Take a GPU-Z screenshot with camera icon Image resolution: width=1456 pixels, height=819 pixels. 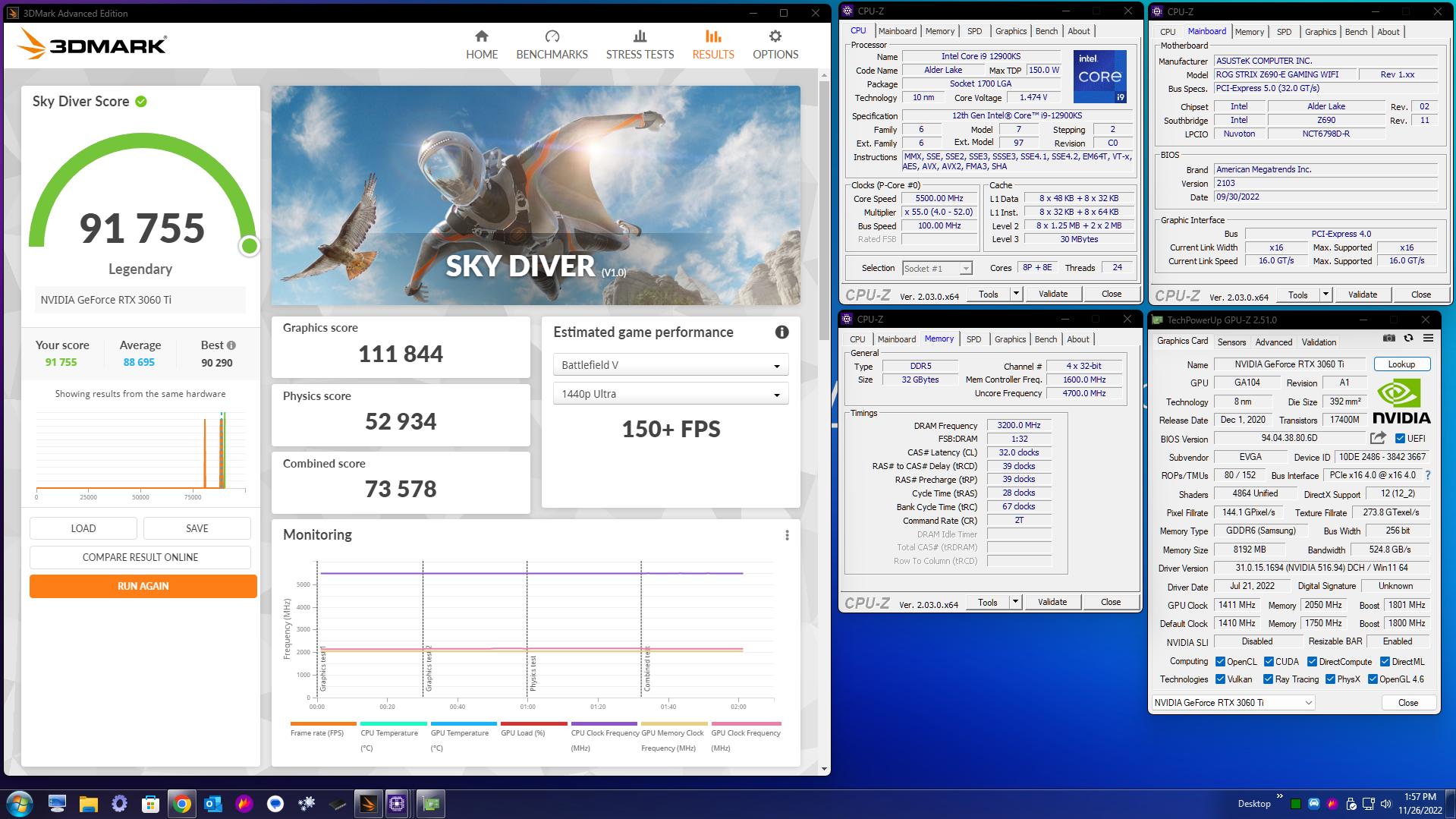point(1388,339)
